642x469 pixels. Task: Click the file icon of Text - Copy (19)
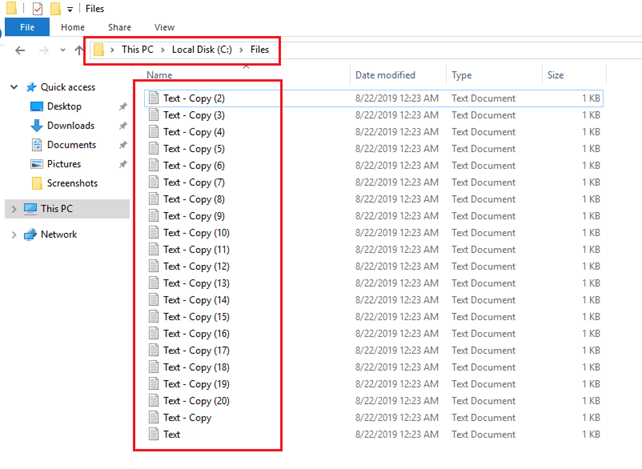tap(154, 384)
